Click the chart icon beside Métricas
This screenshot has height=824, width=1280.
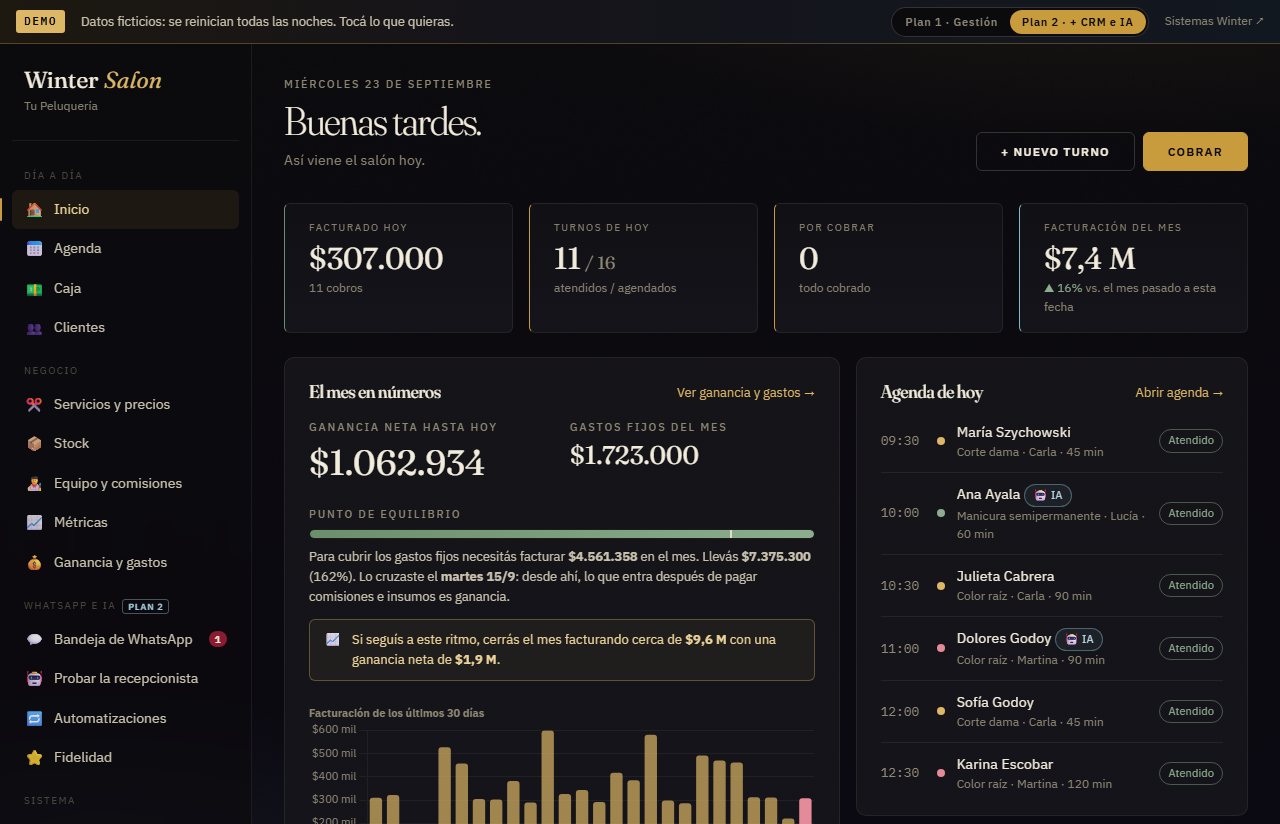click(34, 523)
